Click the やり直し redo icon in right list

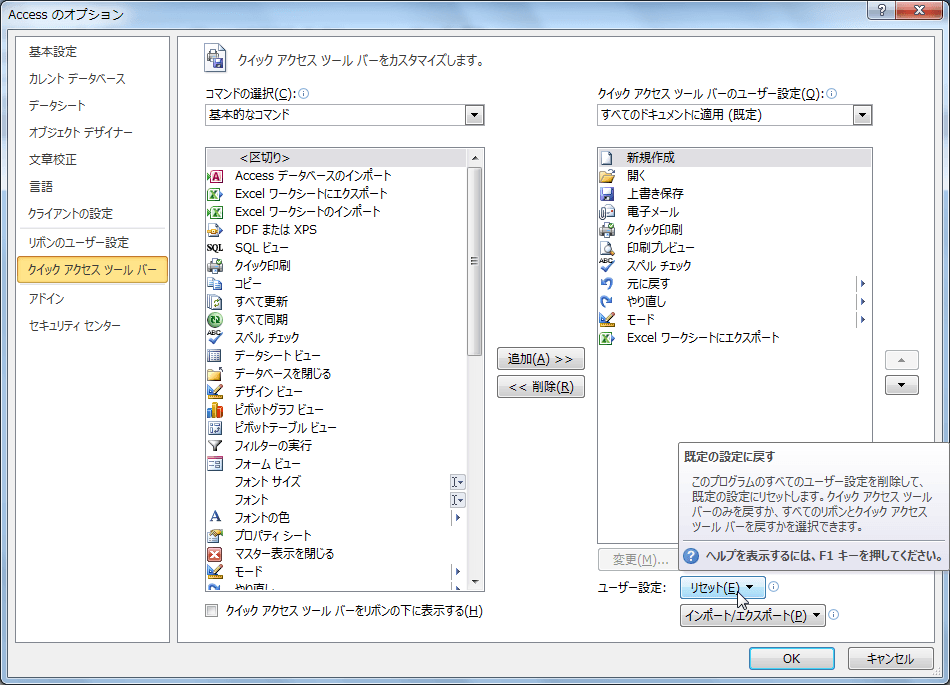click(x=606, y=302)
